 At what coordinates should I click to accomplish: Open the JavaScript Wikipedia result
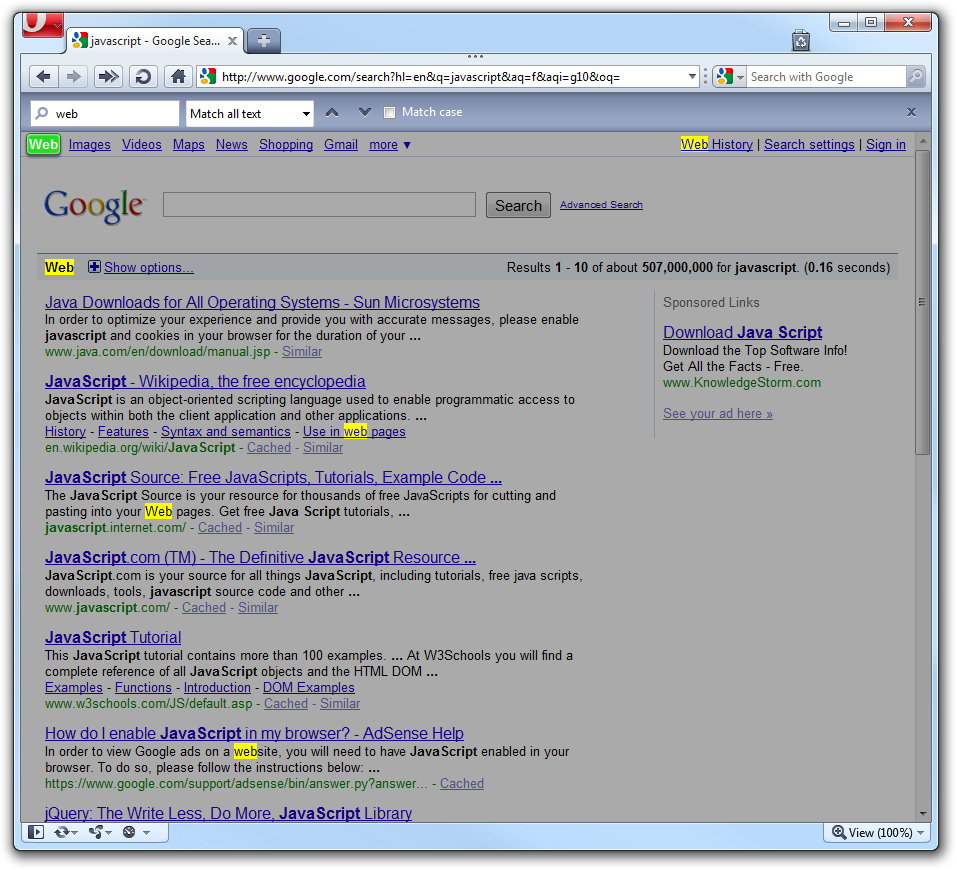click(x=205, y=382)
